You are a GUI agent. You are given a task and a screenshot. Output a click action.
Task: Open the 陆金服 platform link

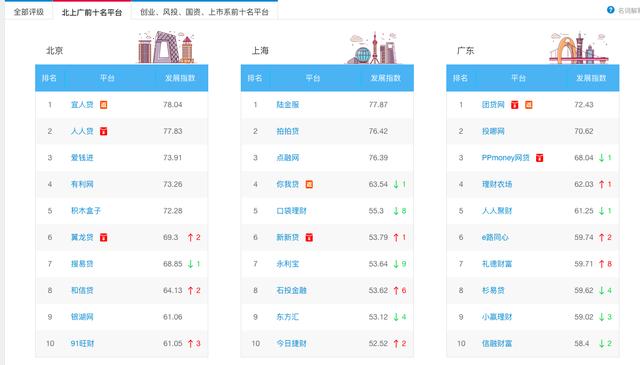click(x=288, y=105)
